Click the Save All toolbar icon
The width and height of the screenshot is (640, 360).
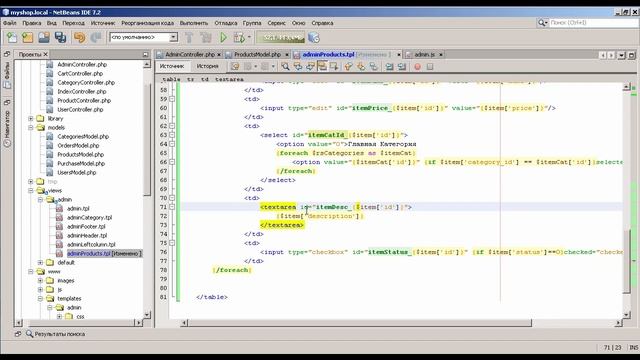pyautogui.click(x=60, y=38)
